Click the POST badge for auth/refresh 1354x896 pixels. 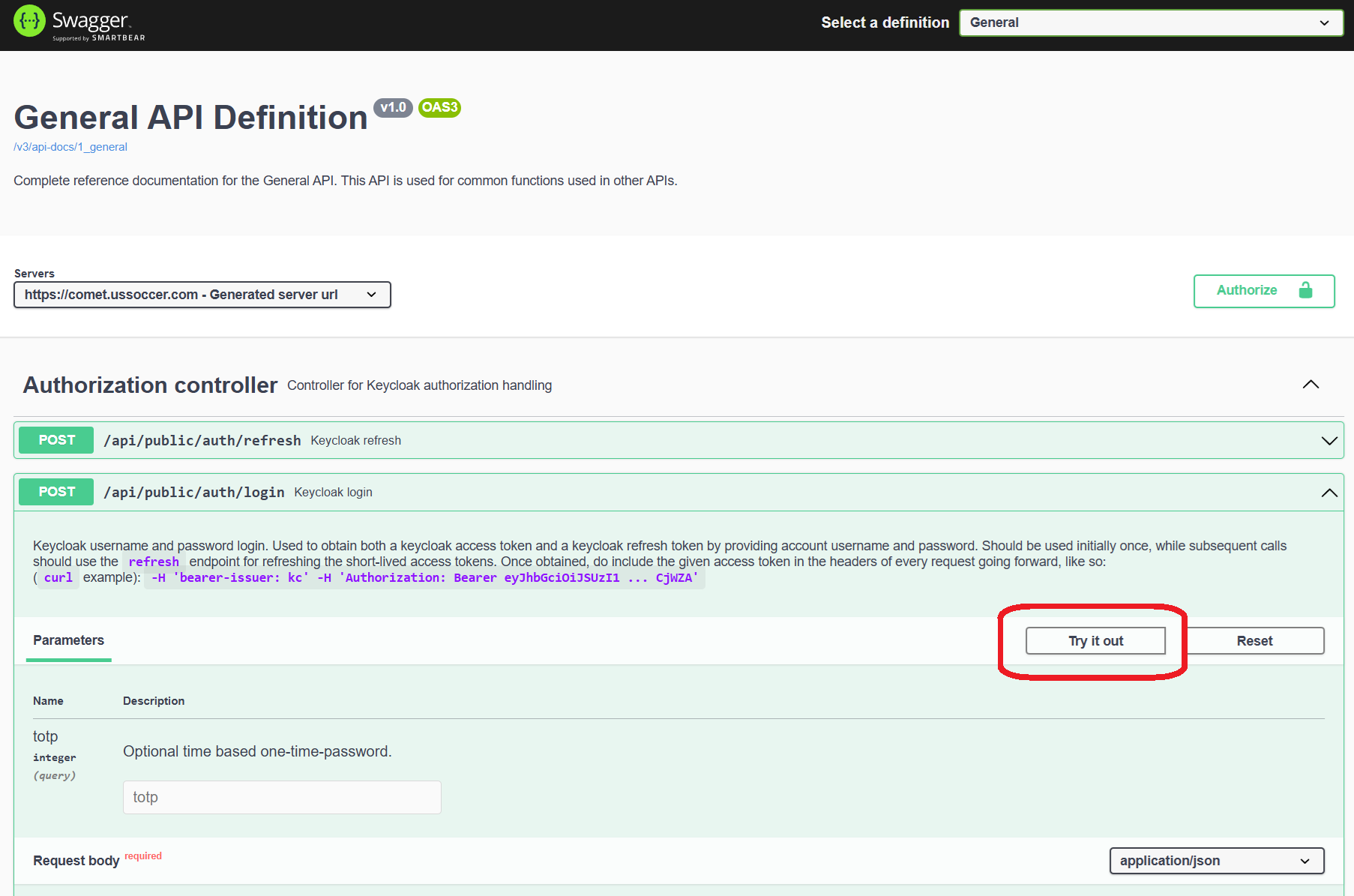click(x=56, y=440)
